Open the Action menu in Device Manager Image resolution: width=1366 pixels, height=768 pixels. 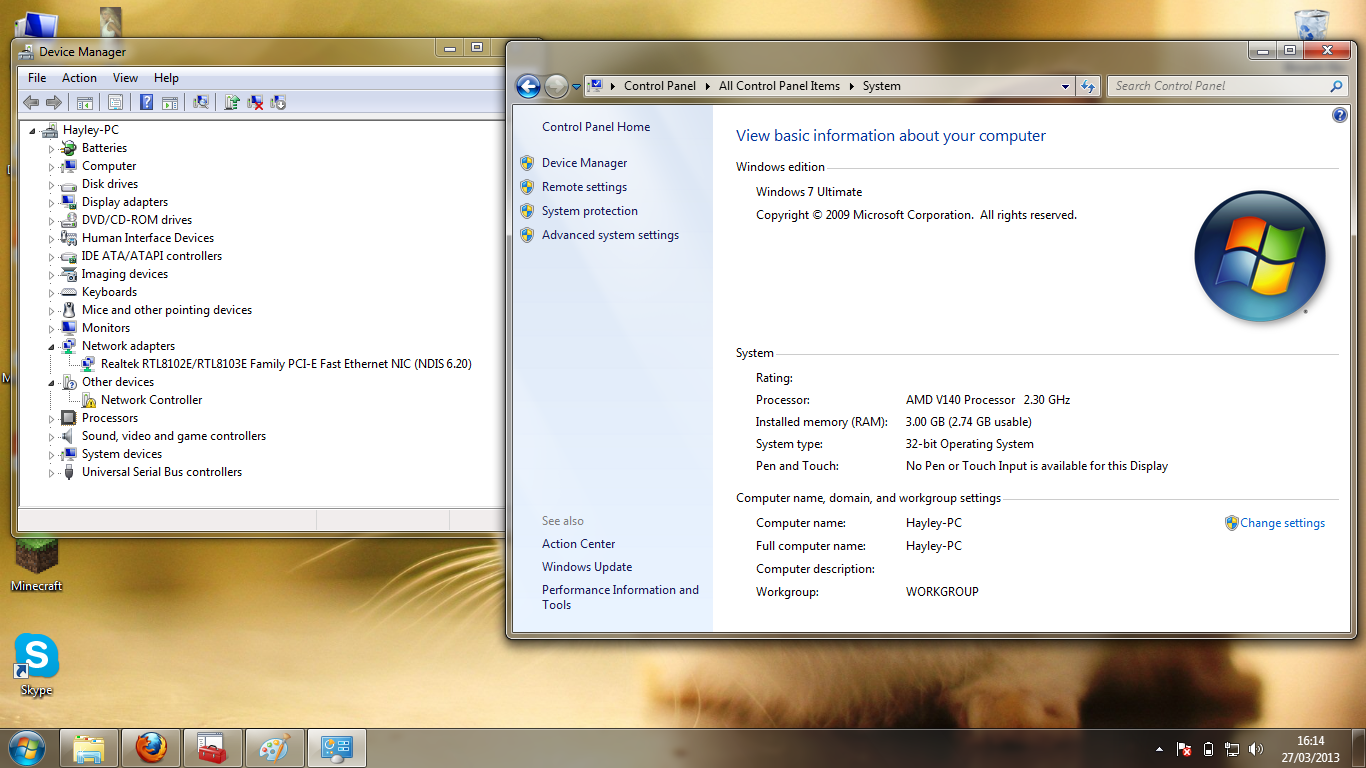[79, 78]
